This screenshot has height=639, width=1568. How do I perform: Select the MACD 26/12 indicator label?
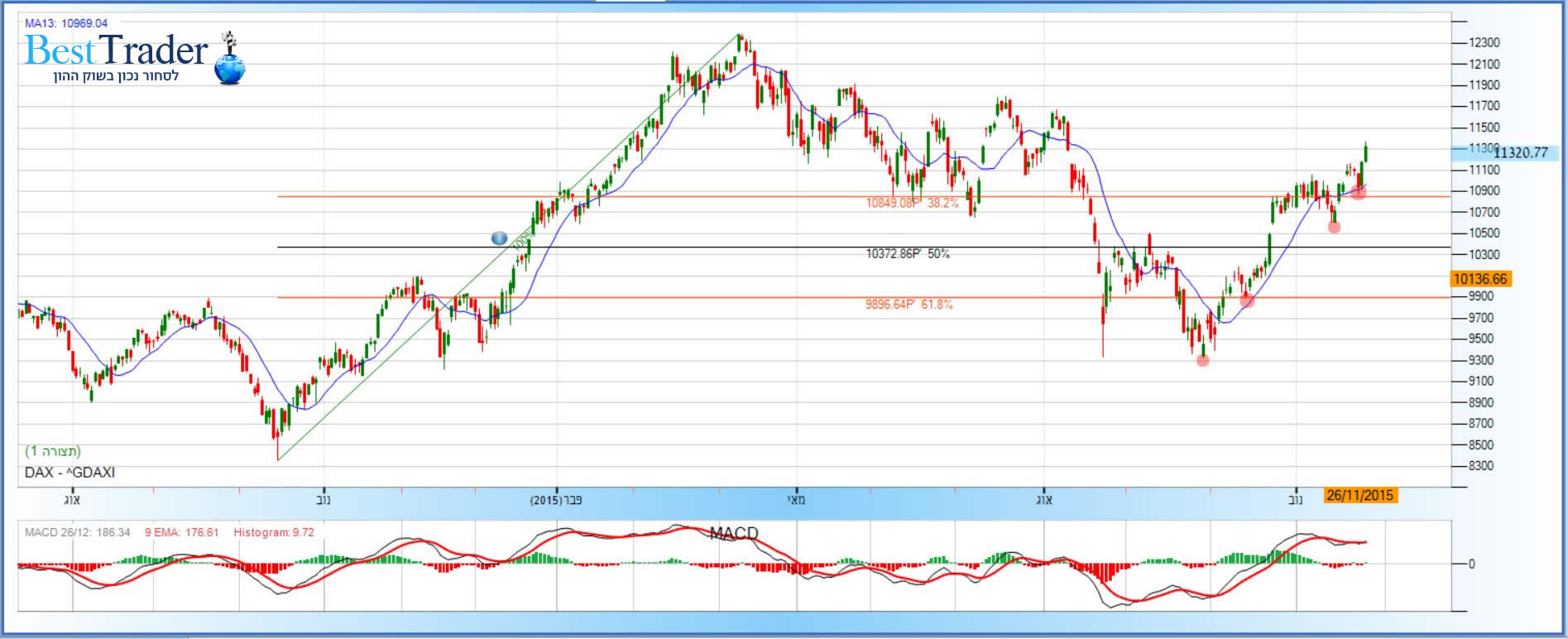77,532
